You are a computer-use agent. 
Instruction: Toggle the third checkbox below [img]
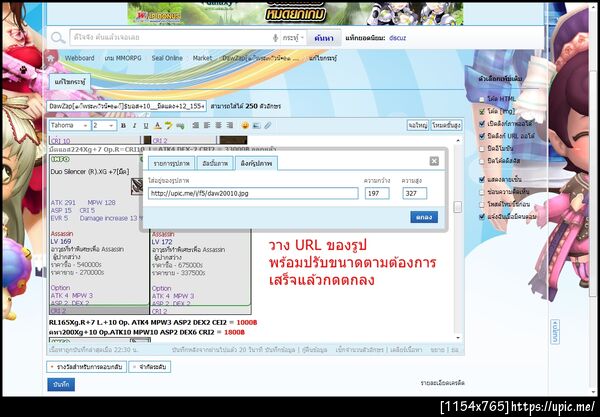click(x=482, y=124)
